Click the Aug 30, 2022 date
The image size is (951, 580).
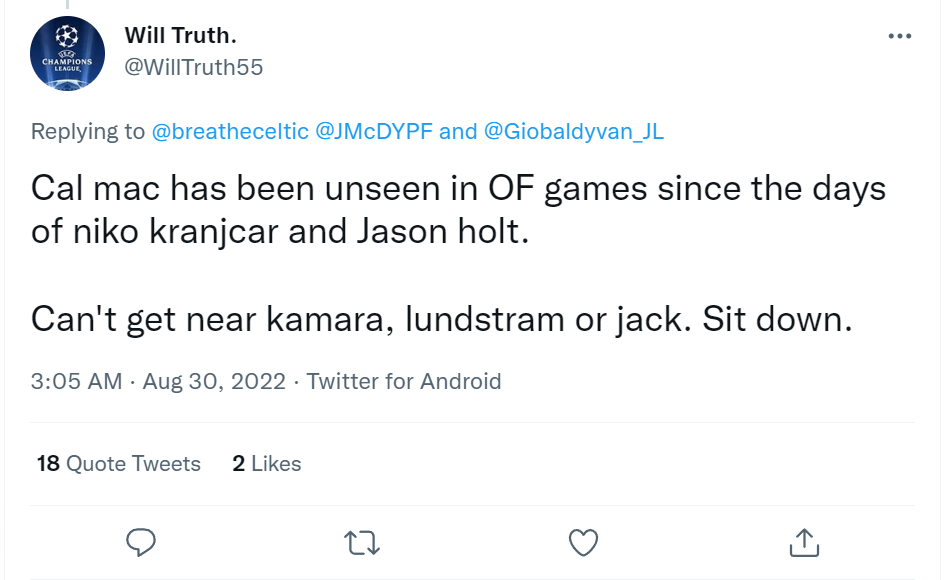point(214,381)
